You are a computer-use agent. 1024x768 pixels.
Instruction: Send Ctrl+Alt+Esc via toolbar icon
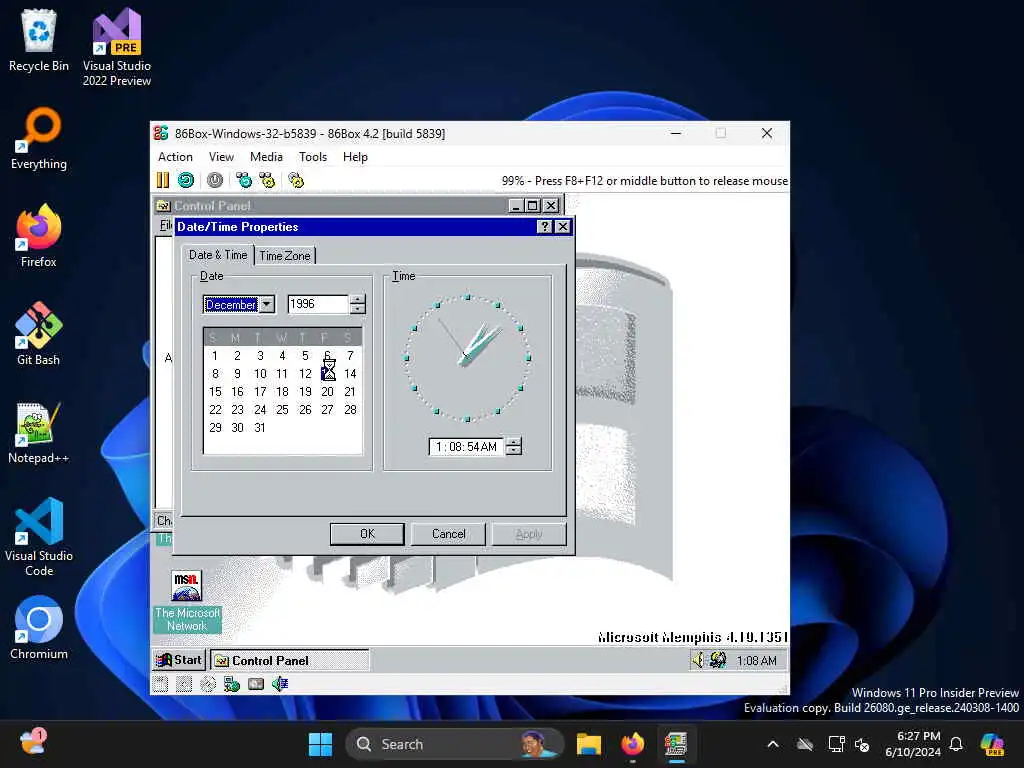pos(267,180)
